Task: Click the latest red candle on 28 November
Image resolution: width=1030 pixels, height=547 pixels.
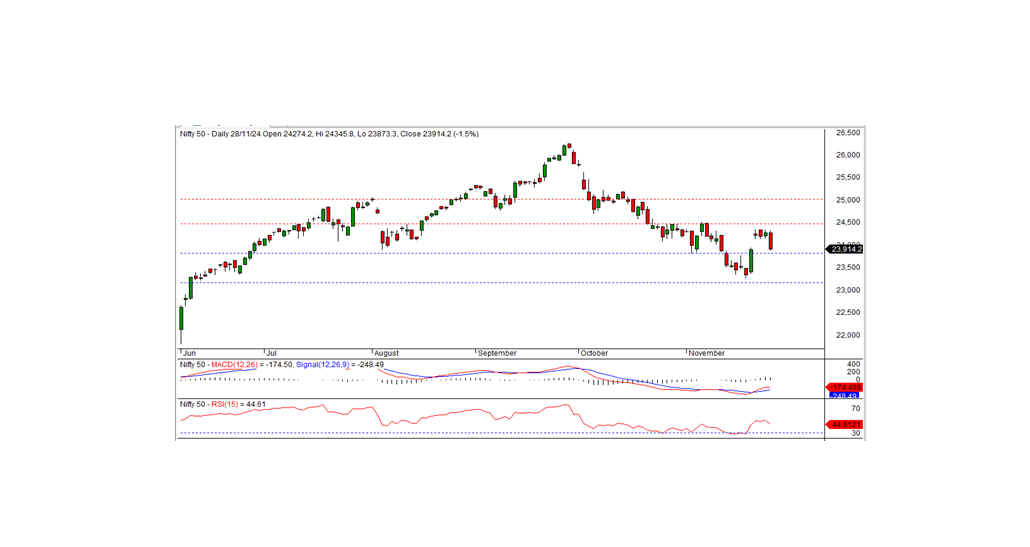Action: [771, 240]
